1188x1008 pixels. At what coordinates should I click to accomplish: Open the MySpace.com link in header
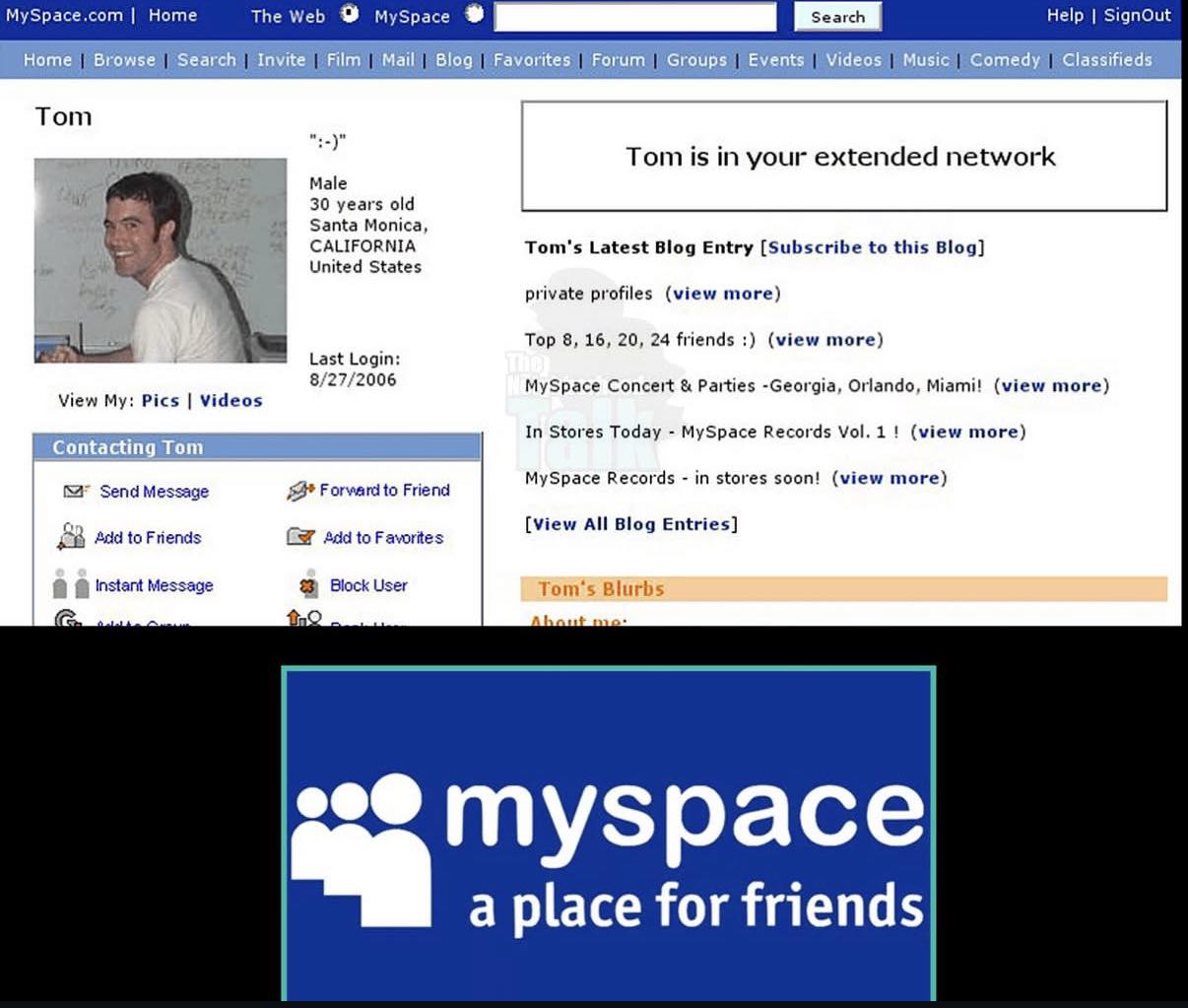[x=64, y=15]
